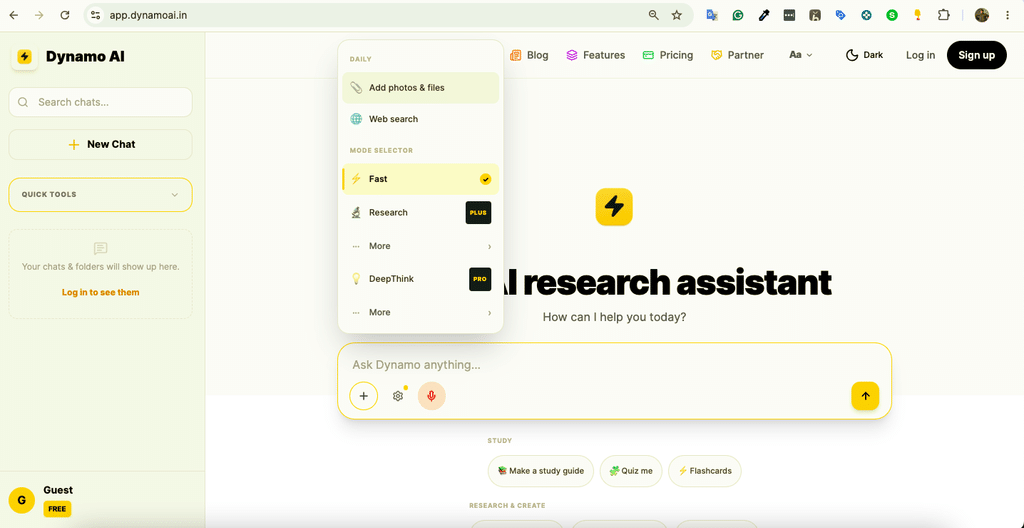The width and height of the screenshot is (1024, 528).
Task: Open the Features nav link
Action: 596,55
